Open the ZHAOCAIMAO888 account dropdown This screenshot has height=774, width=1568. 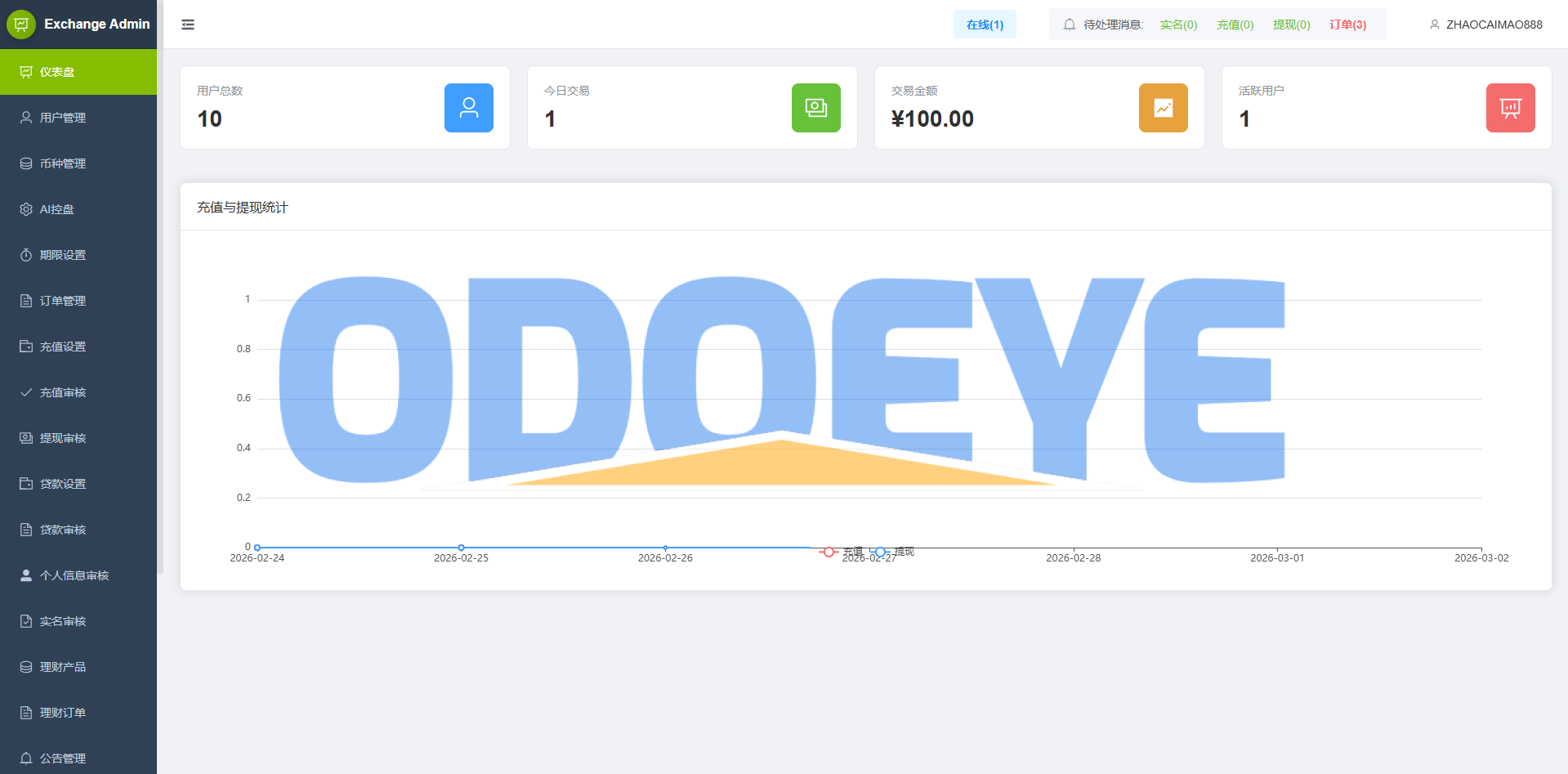(1486, 25)
